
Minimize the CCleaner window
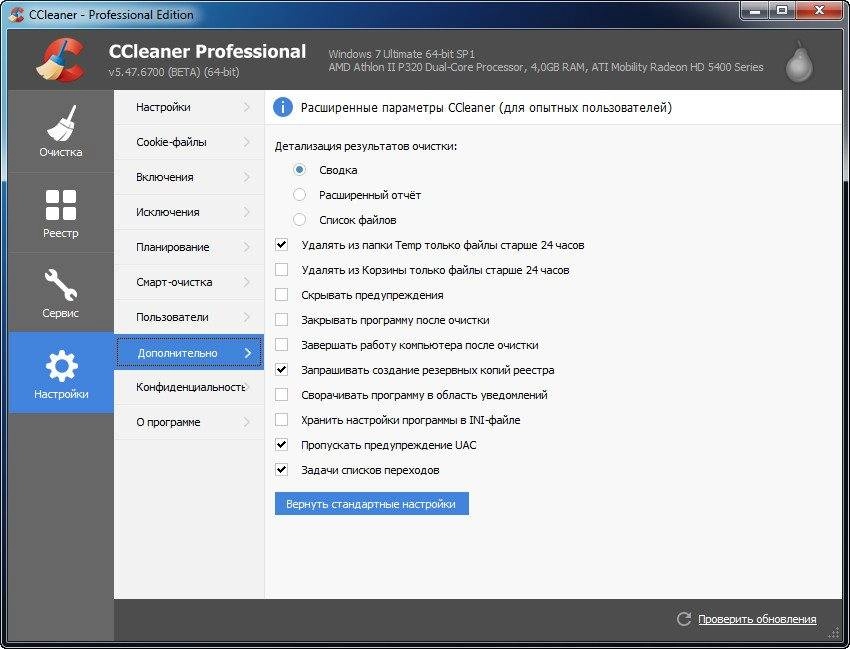(755, 11)
